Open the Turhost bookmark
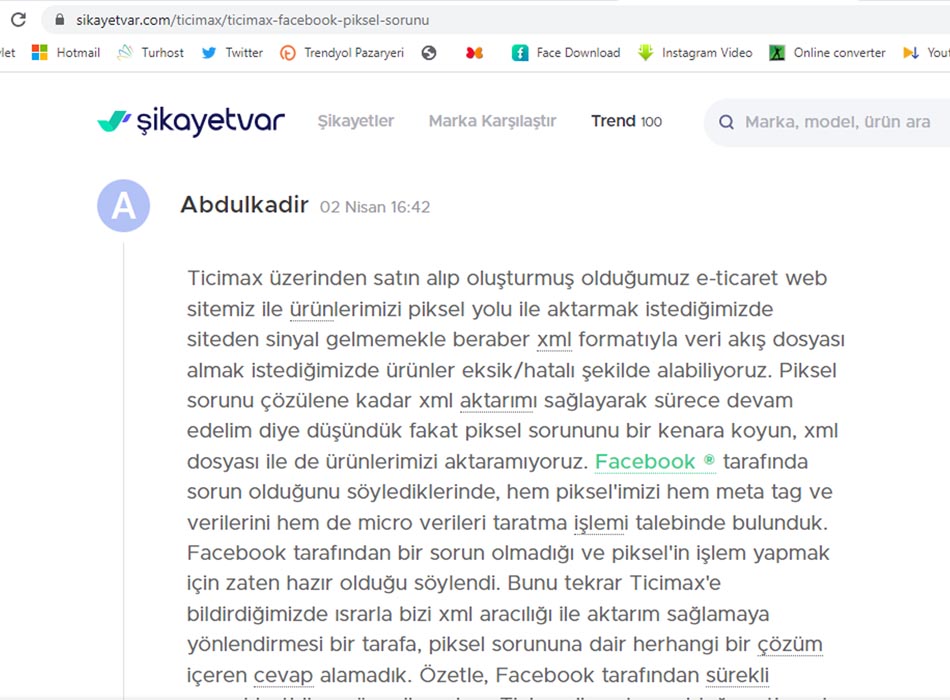The width and height of the screenshot is (950, 700). tap(150, 53)
